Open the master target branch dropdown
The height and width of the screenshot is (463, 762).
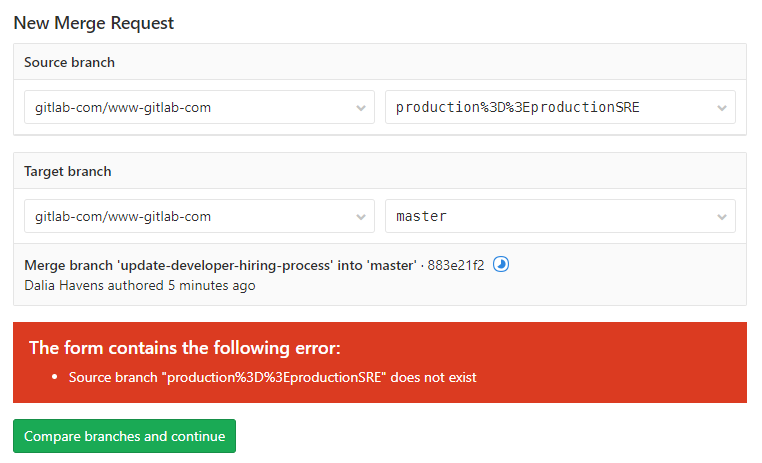[560, 216]
